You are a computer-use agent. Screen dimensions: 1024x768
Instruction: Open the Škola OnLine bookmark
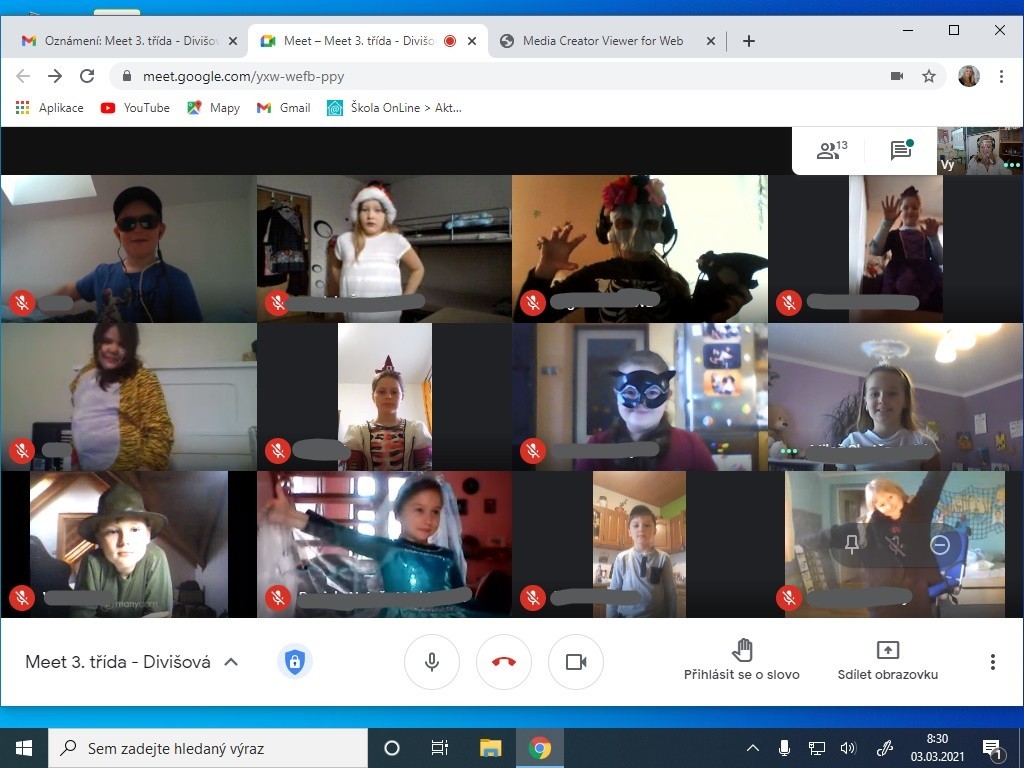(395, 108)
